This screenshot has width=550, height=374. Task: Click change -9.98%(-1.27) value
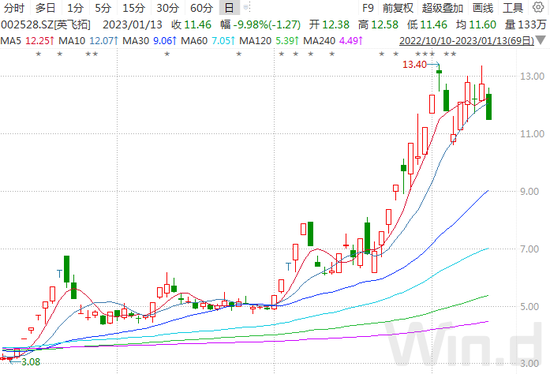coord(267,25)
